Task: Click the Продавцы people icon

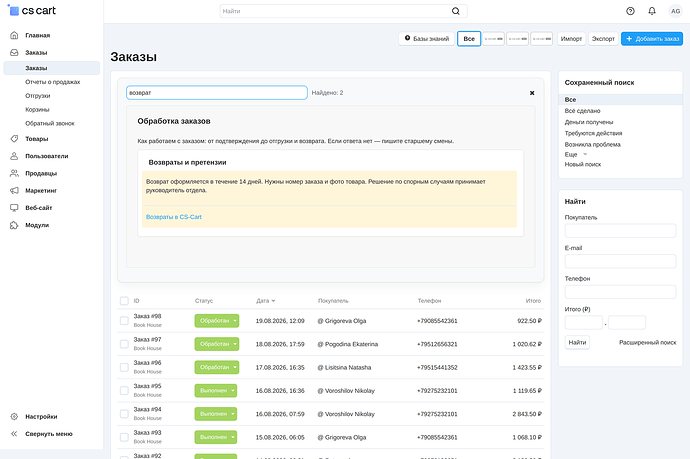Action: click(x=14, y=173)
